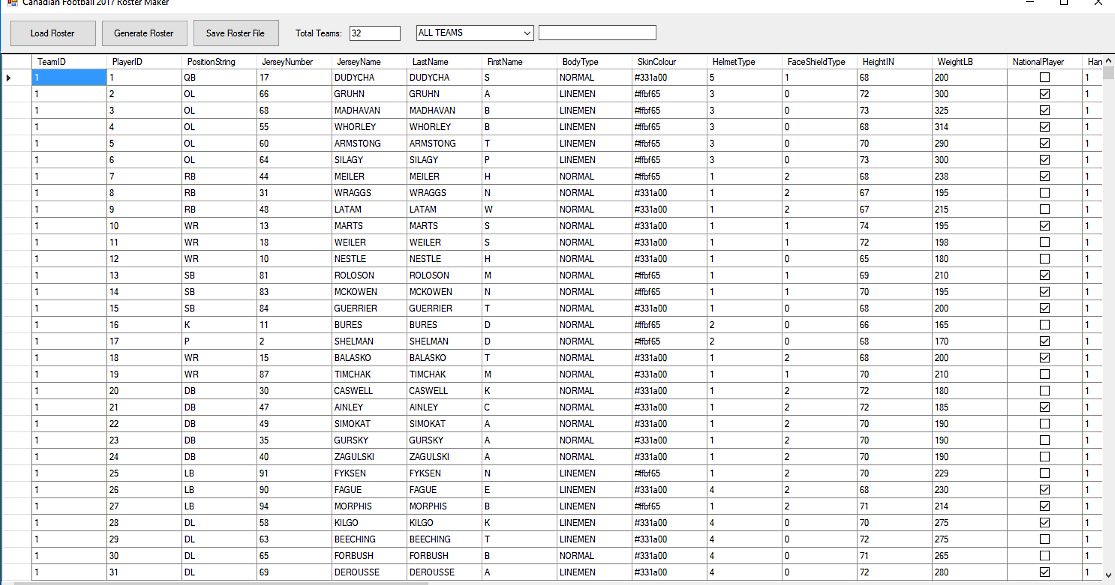Check NationalPlayer for WRAGGS

pyautogui.click(x=1045, y=193)
